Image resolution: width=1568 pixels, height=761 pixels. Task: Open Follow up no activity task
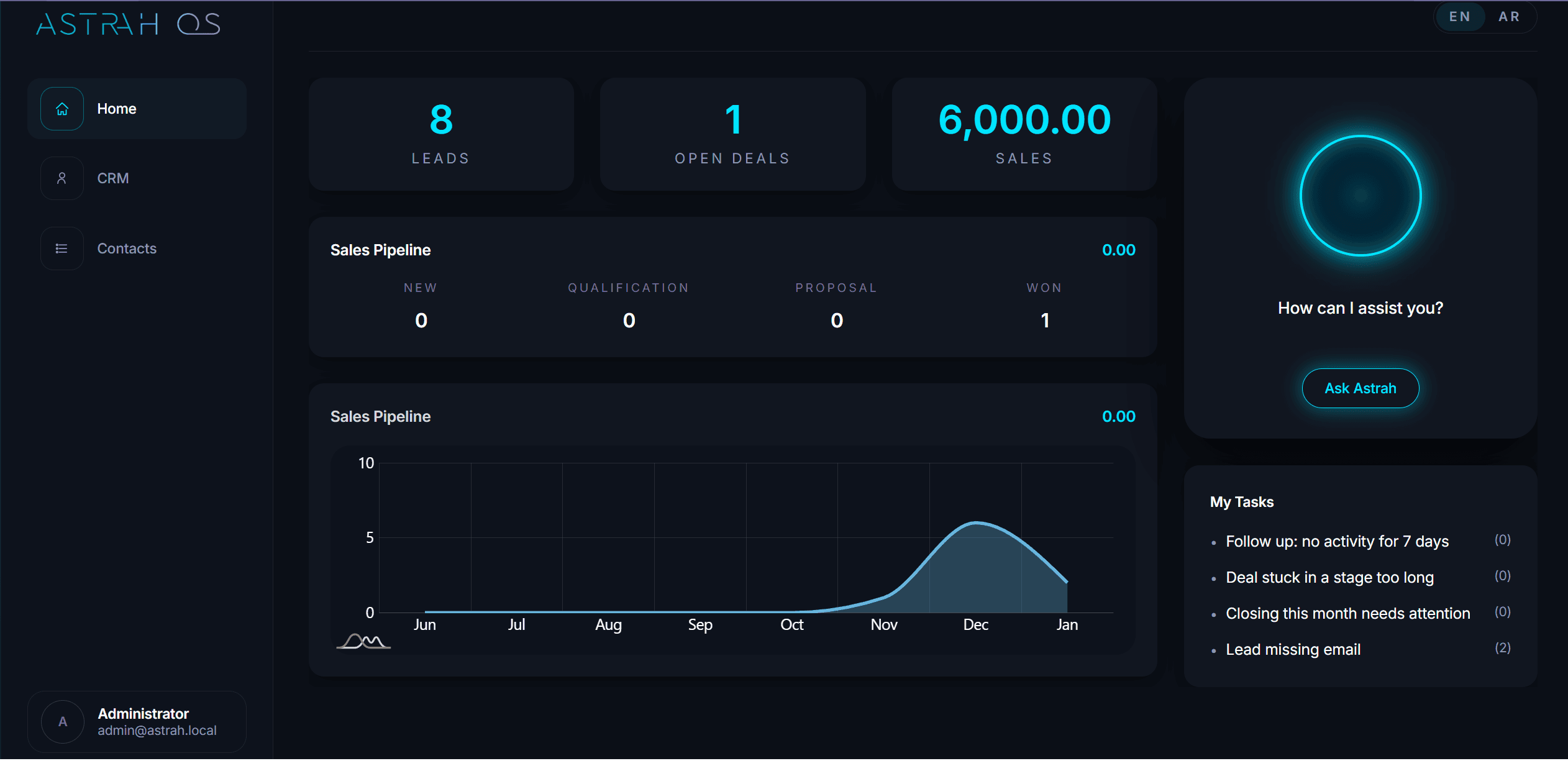(x=1337, y=541)
